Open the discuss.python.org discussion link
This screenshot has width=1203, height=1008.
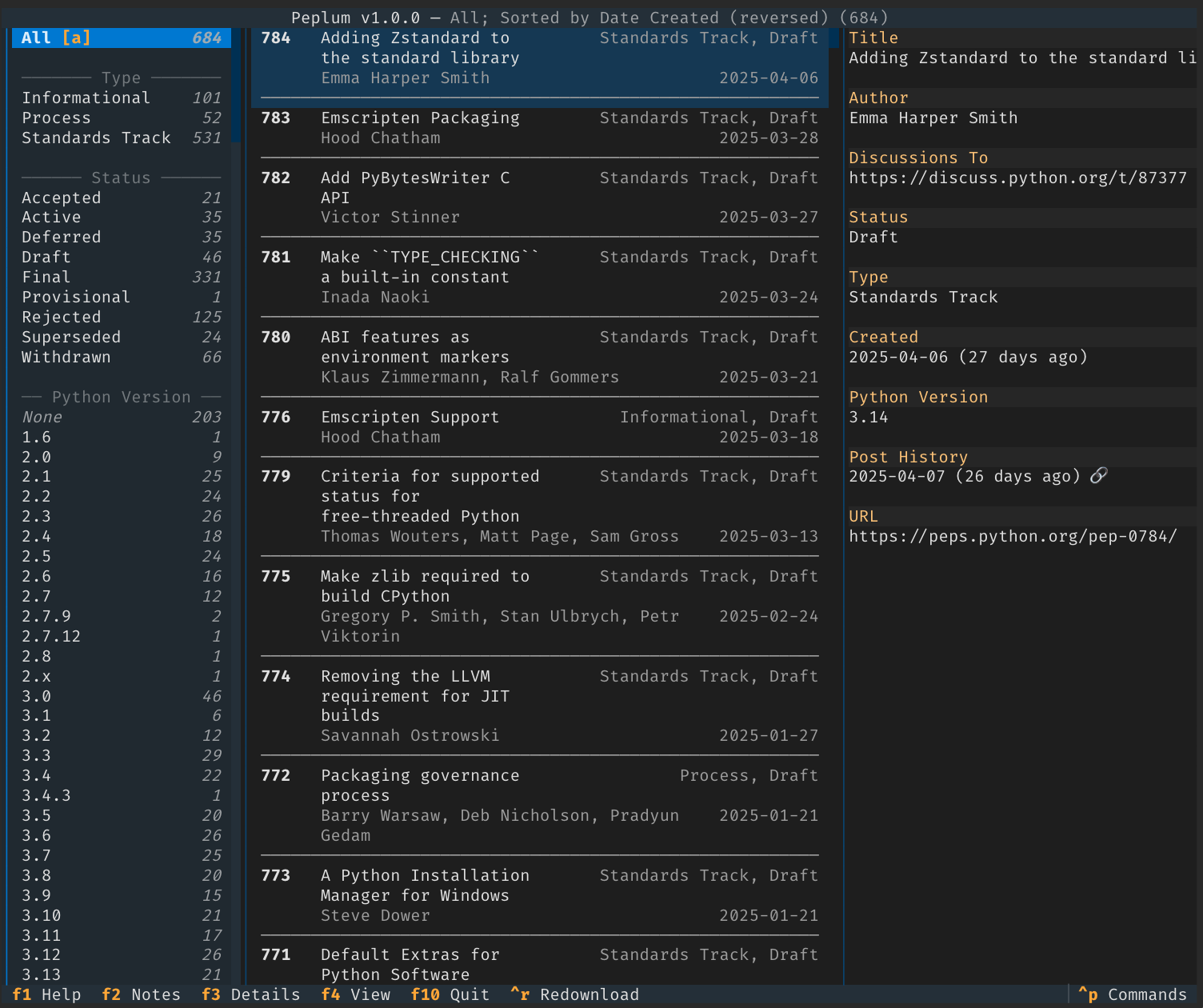pos(1017,178)
